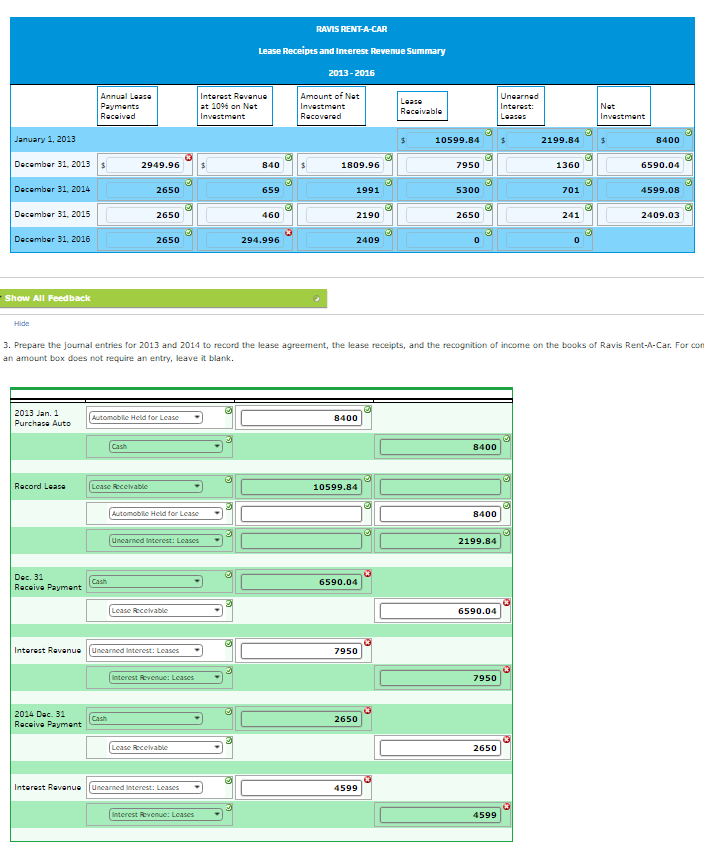Open the Lease Receivable dropdown in Record Lease

tap(146, 486)
